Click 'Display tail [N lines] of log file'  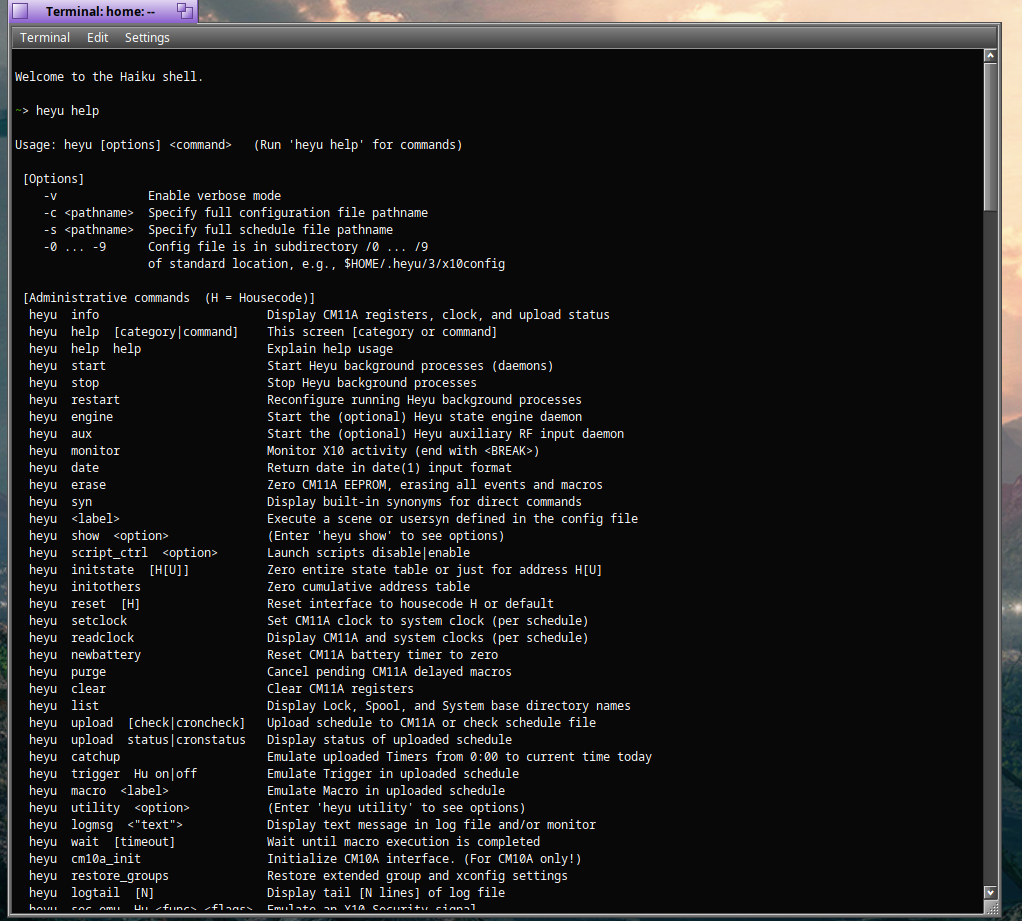click(x=386, y=892)
